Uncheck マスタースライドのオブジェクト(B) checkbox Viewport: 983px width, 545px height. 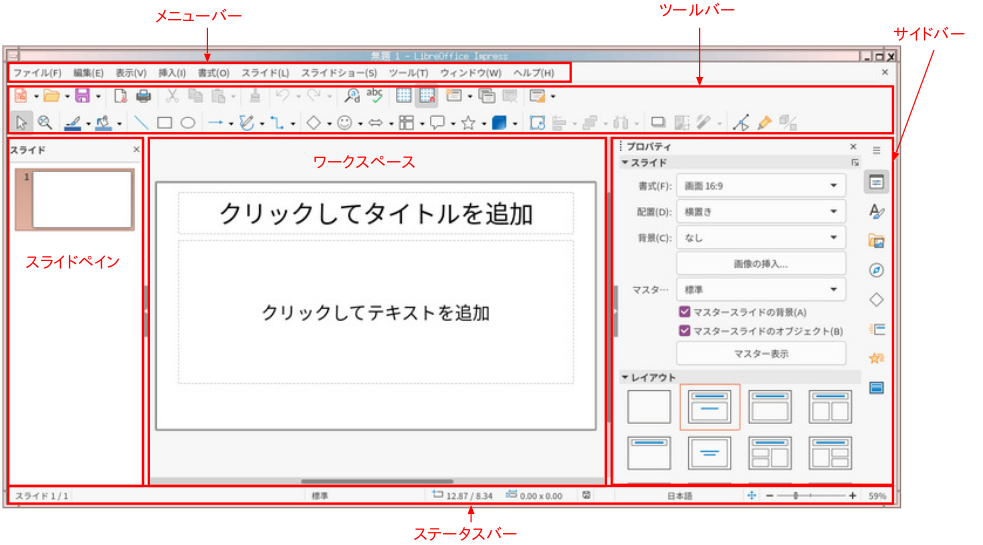(685, 331)
